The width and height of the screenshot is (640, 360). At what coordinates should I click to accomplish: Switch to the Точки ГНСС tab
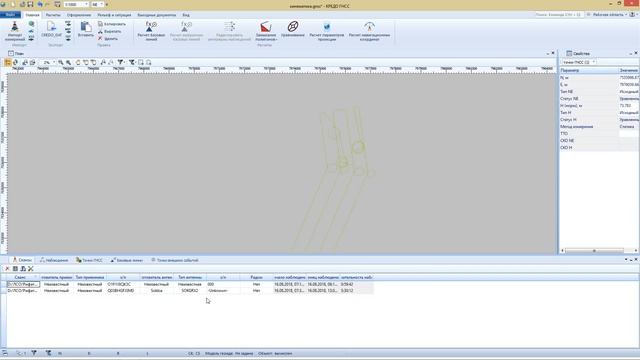(89, 260)
